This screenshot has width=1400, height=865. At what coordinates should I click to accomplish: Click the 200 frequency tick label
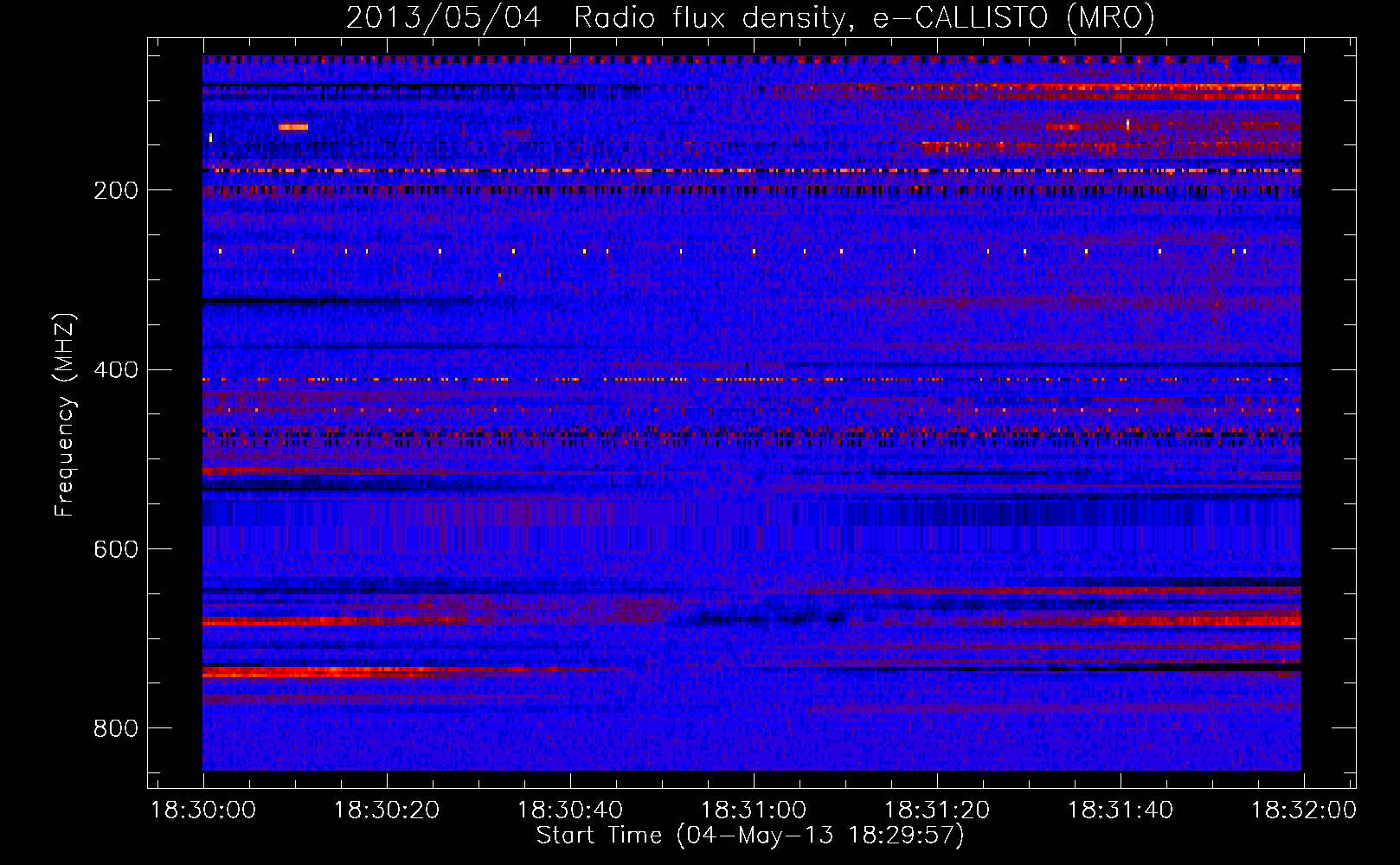(116, 190)
